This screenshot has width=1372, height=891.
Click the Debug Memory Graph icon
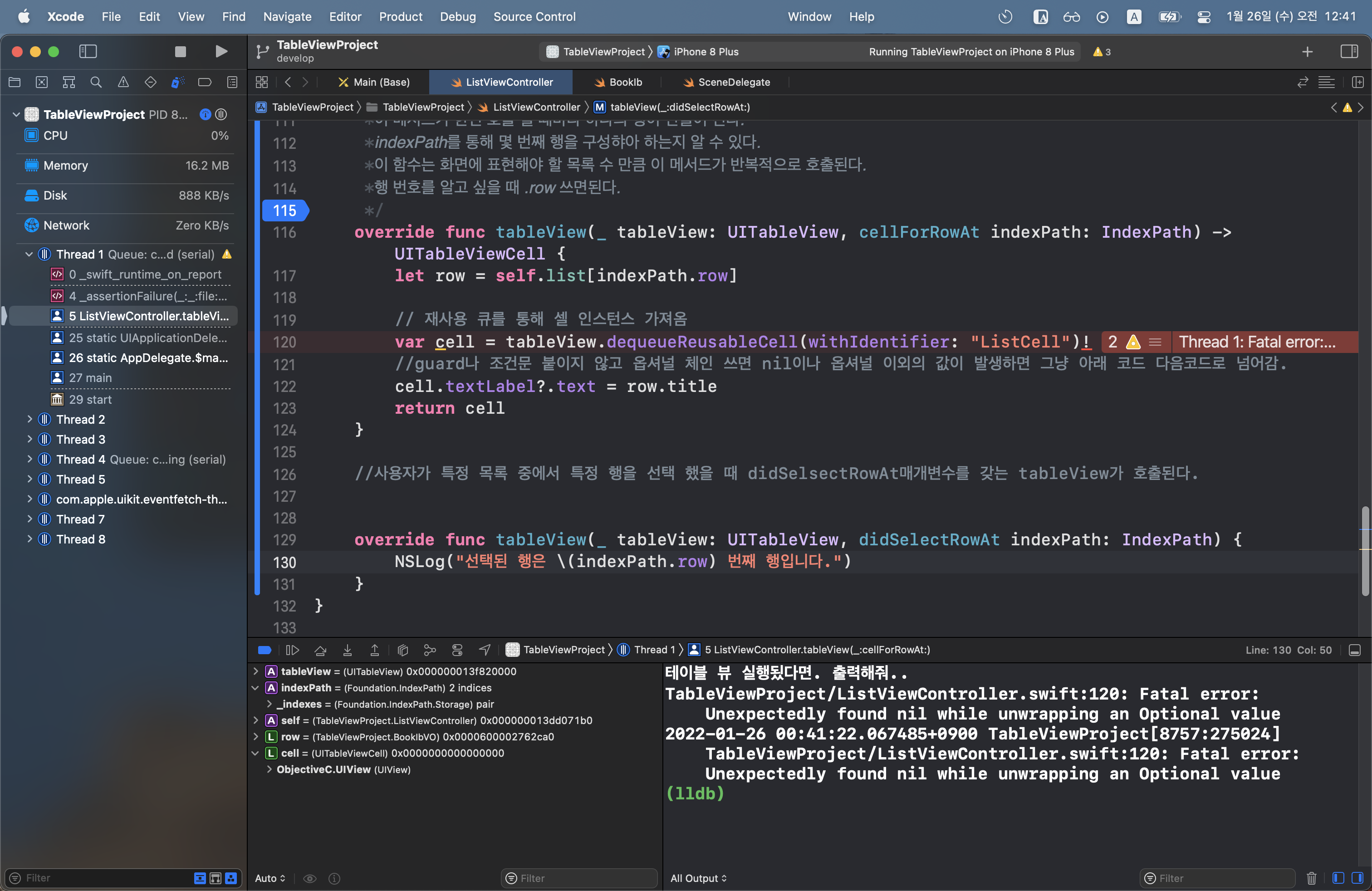[x=430, y=650]
